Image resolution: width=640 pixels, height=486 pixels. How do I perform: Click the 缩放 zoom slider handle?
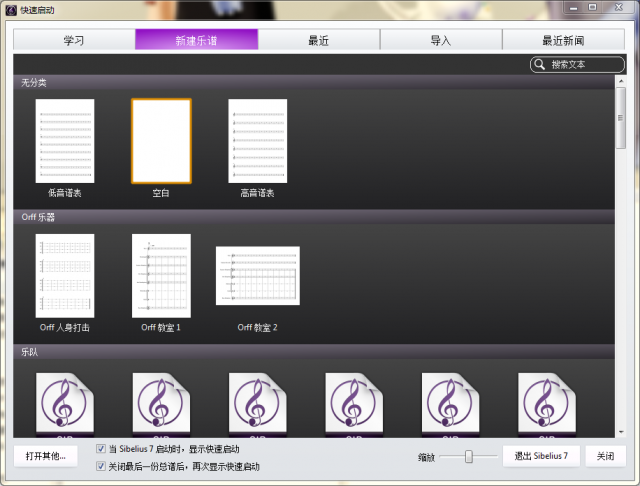point(468,456)
